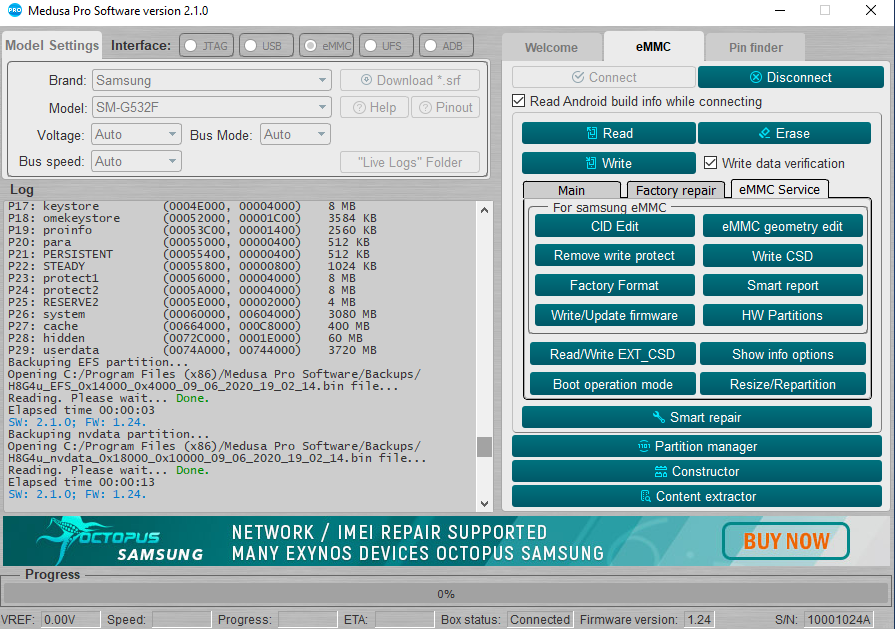Click the log line "P29: userdata"

tap(192, 350)
